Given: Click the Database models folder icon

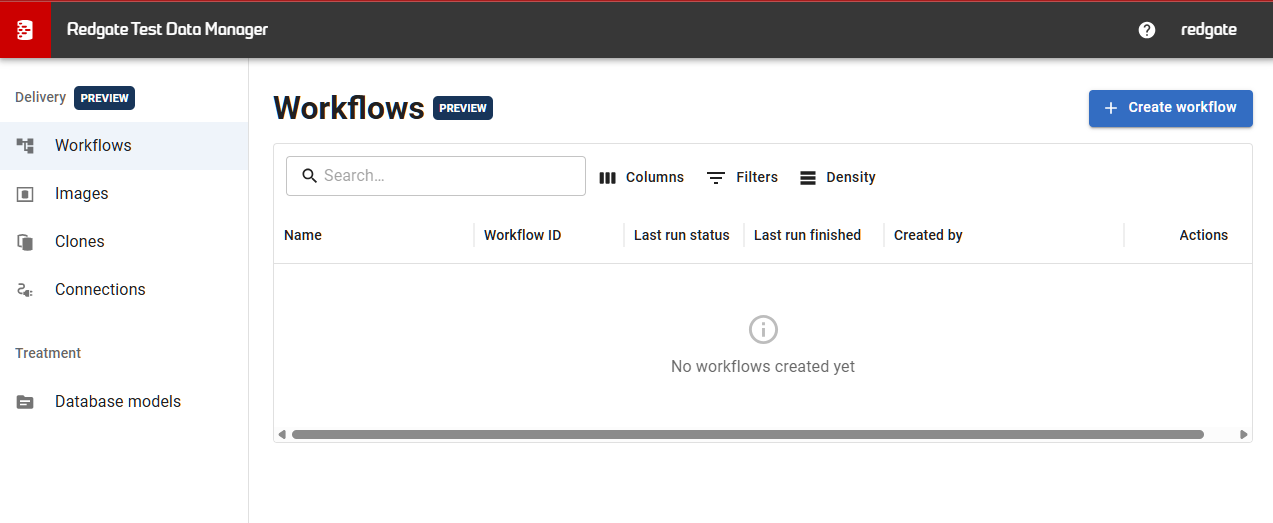Looking at the screenshot, I should tap(26, 402).
